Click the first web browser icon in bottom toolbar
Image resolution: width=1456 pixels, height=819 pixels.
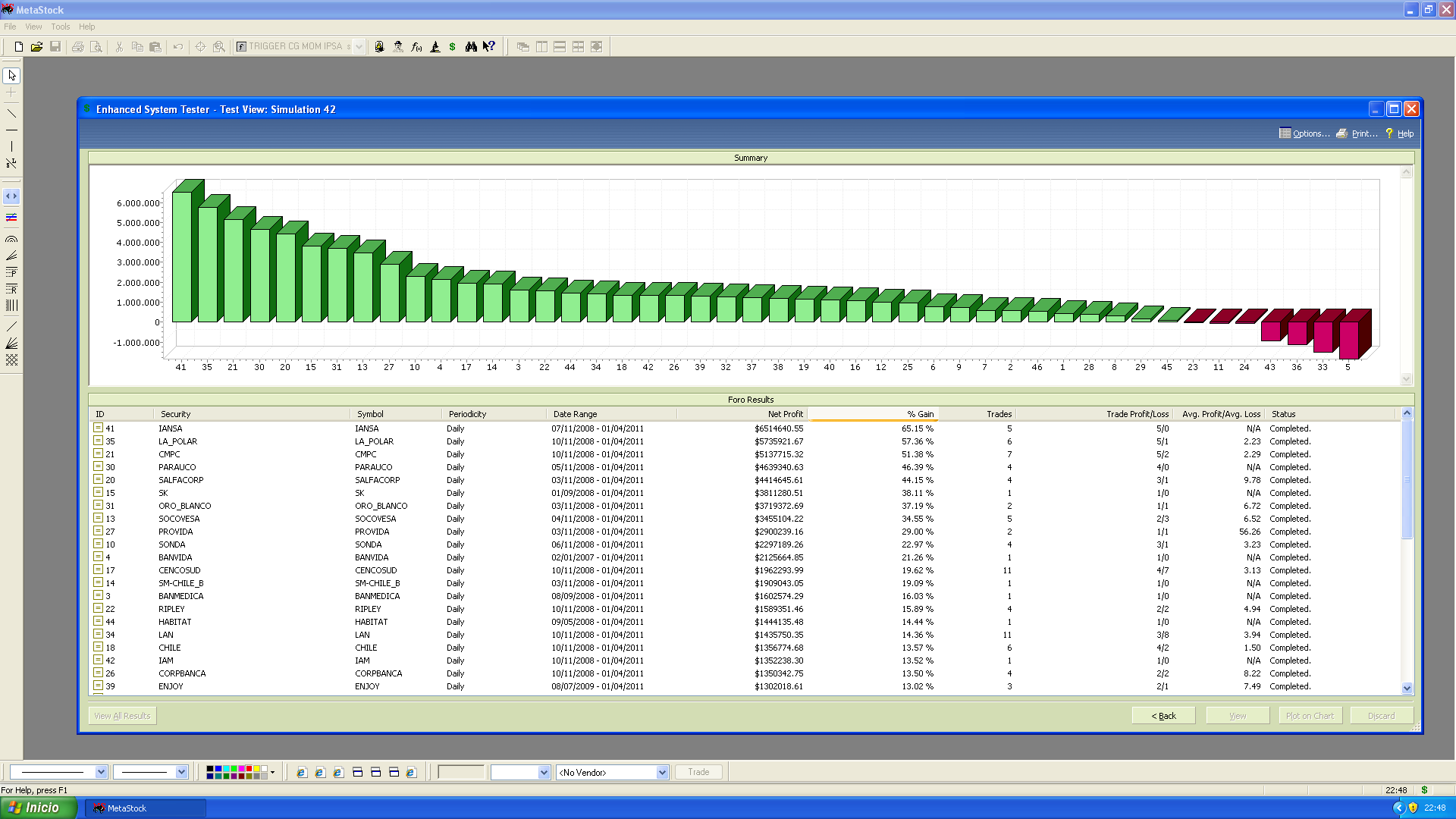301,772
